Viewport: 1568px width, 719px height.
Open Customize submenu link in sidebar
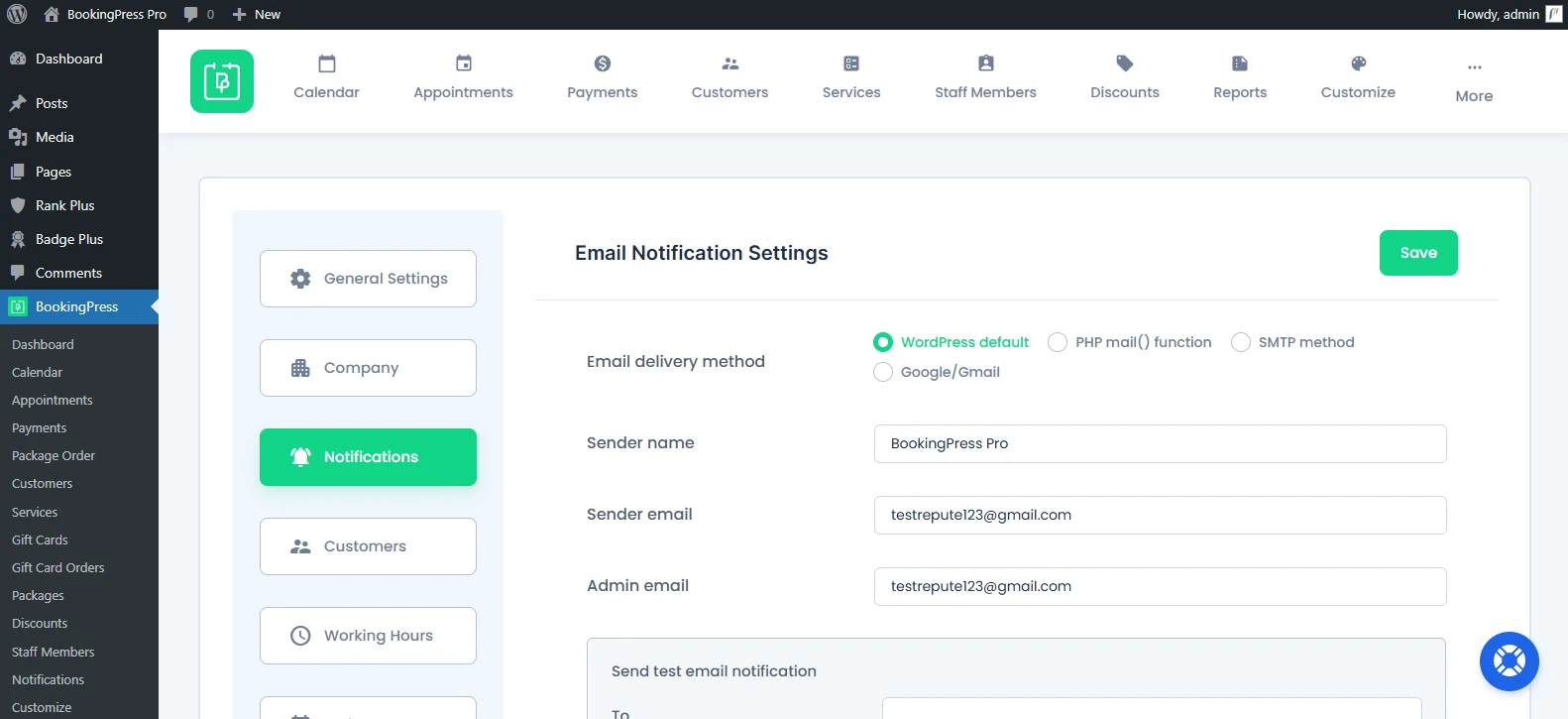[42, 708]
